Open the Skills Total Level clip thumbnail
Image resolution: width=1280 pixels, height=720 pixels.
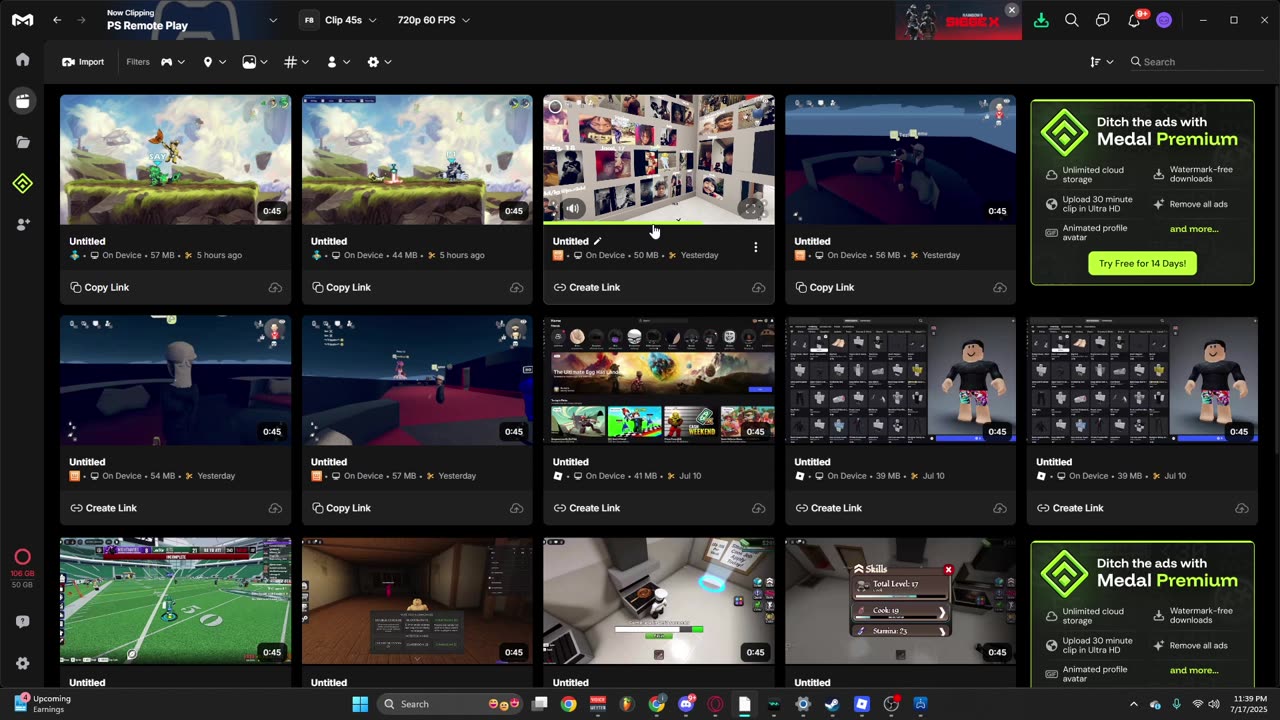tap(900, 601)
